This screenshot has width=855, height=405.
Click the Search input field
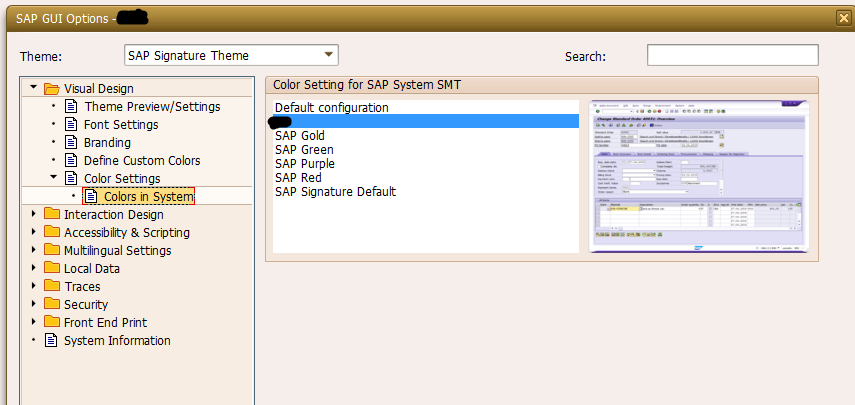pyautogui.click(x=732, y=55)
